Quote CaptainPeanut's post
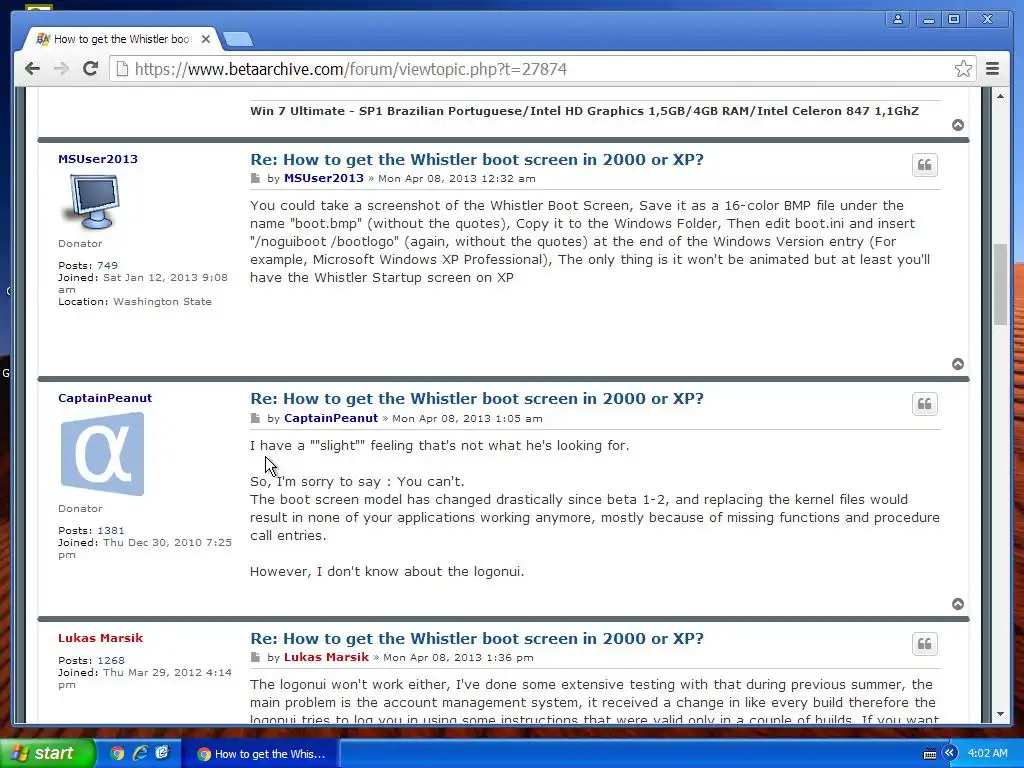 point(924,404)
